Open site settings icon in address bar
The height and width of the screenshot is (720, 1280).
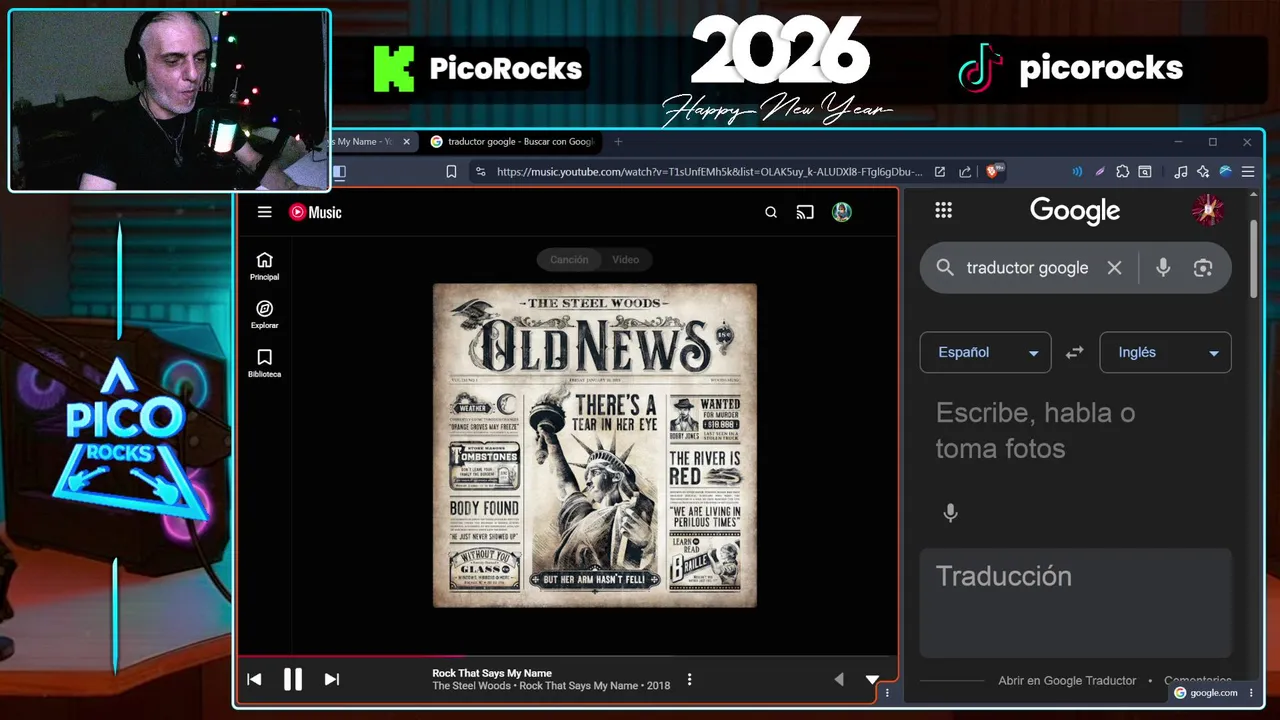click(x=481, y=172)
